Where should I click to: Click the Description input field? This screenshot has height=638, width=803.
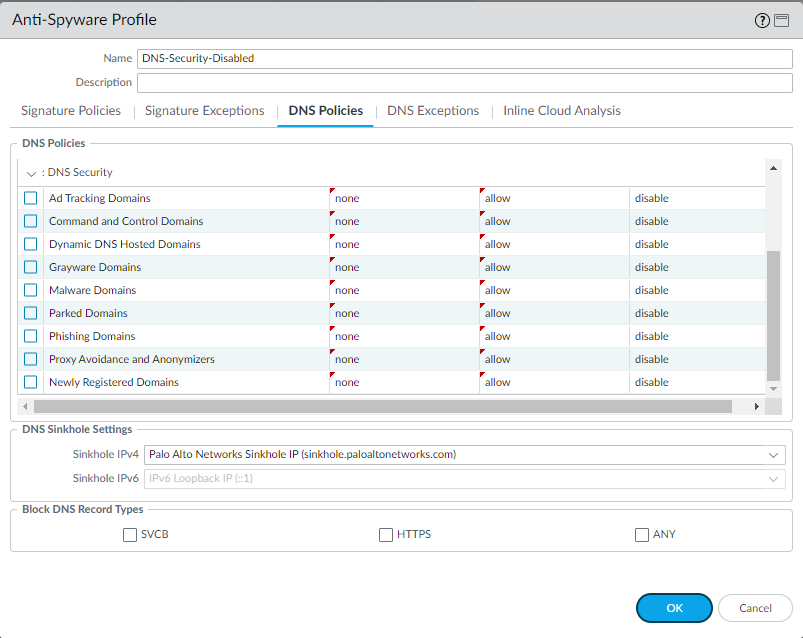(x=461, y=82)
